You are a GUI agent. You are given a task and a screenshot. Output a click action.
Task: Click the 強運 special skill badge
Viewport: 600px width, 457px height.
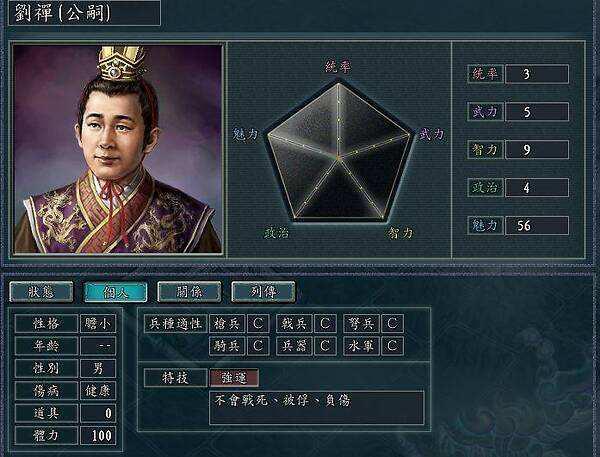tap(234, 378)
